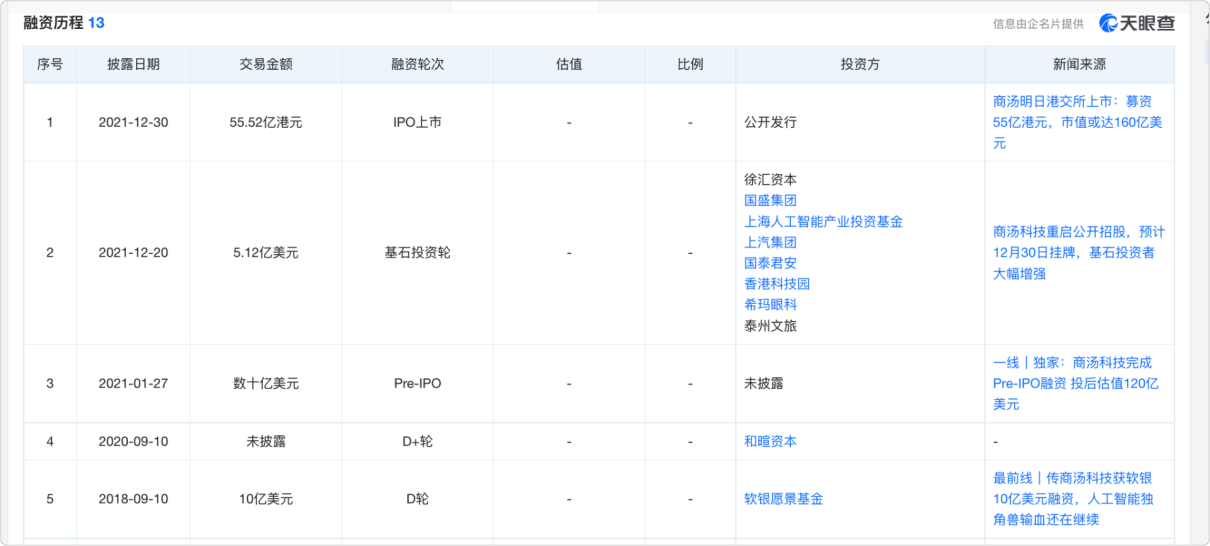Click the 比例 column header

point(690,64)
